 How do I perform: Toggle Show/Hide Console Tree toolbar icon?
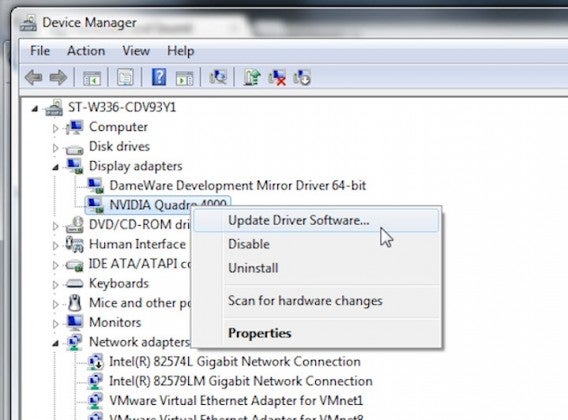click(92, 78)
